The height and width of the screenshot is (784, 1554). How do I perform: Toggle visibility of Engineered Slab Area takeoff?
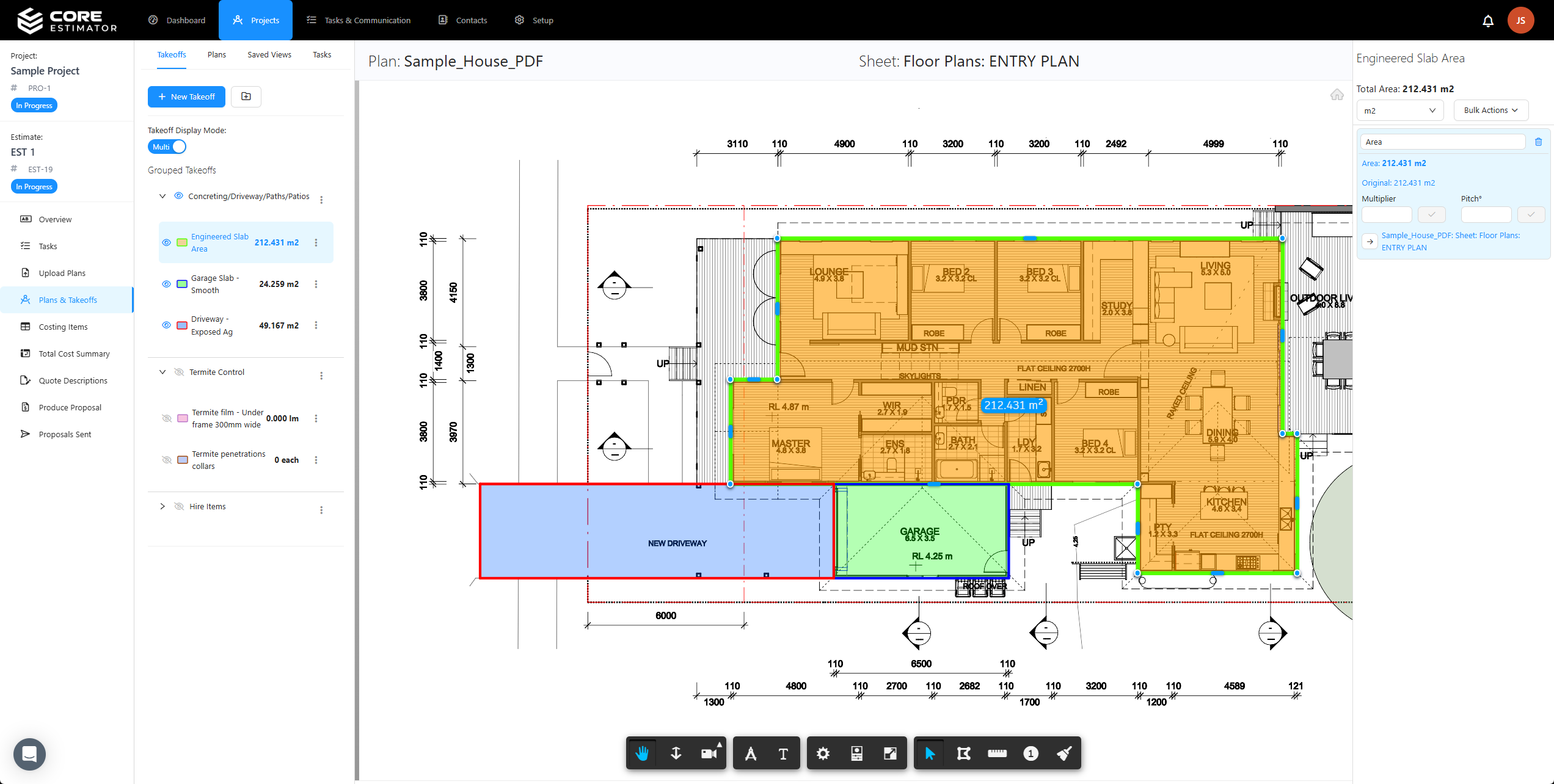(x=166, y=242)
